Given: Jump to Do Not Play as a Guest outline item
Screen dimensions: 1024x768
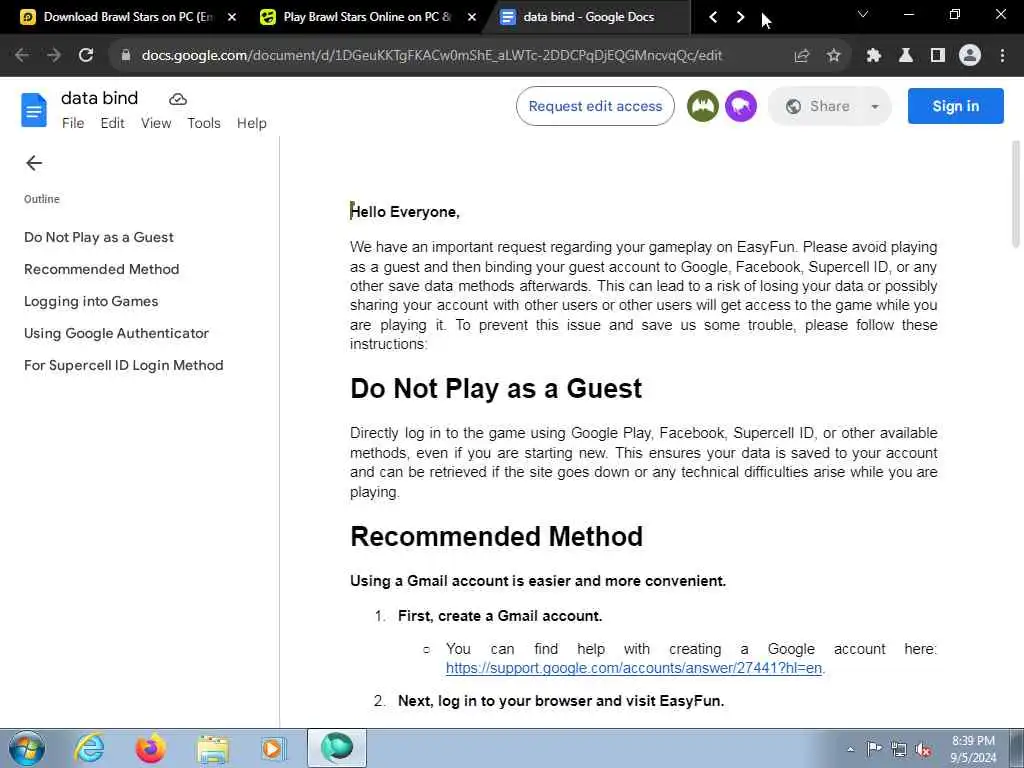Looking at the screenshot, I should (x=99, y=237).
